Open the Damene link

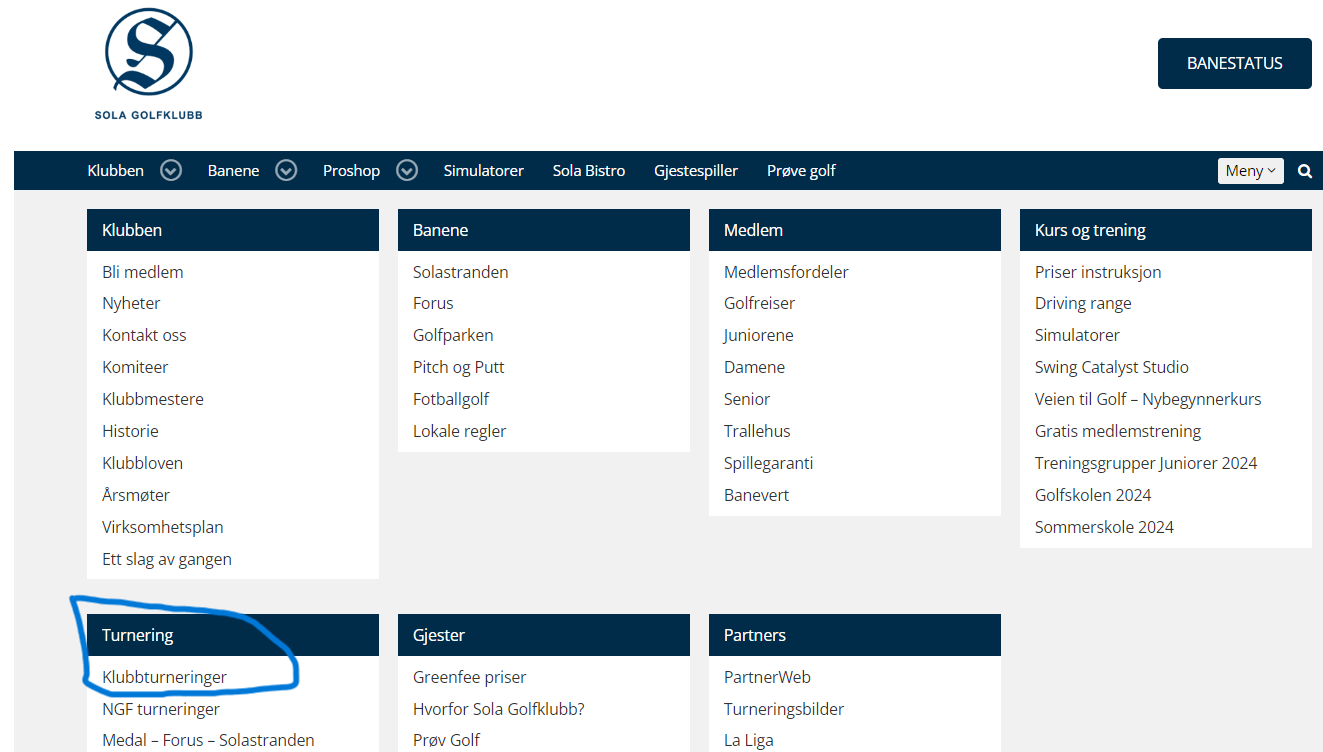755,367
